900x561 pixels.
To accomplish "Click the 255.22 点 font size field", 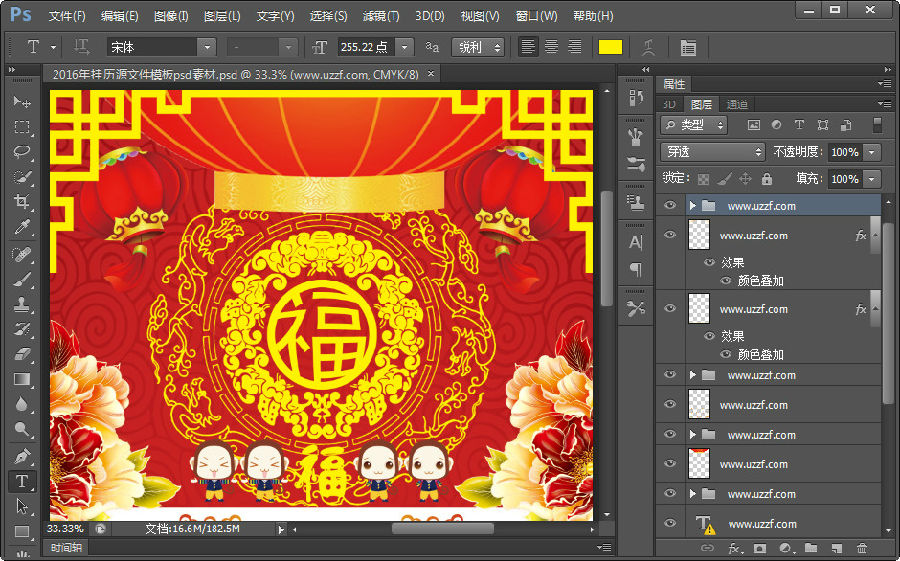I will pyautogui.click(x=366, y=47).
